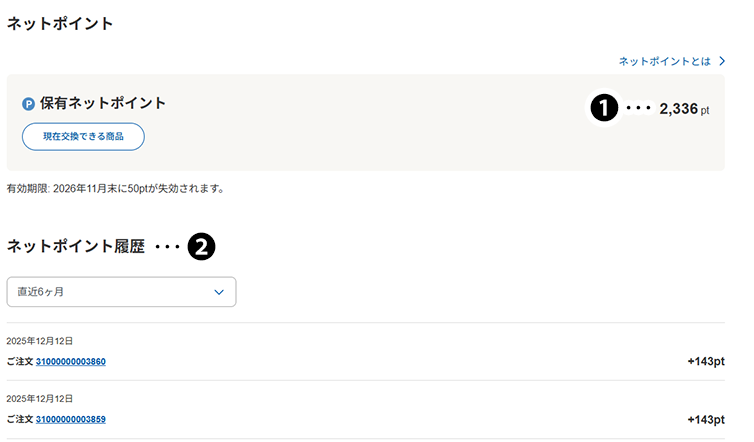The height and width of the screenshot is (442, 754).
Task: Open the ネットポイントとは link
Action: click(664, 61)
